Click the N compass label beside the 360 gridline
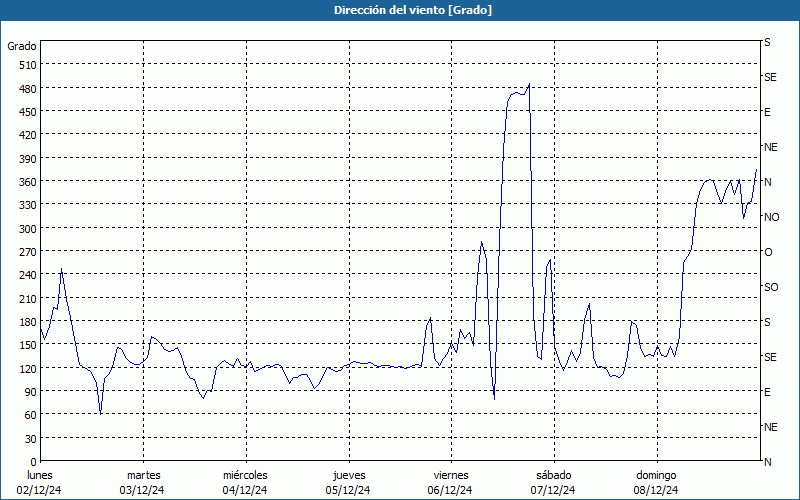Image resolution: width=800 pixels, height=500 pixels. [768, 182]
